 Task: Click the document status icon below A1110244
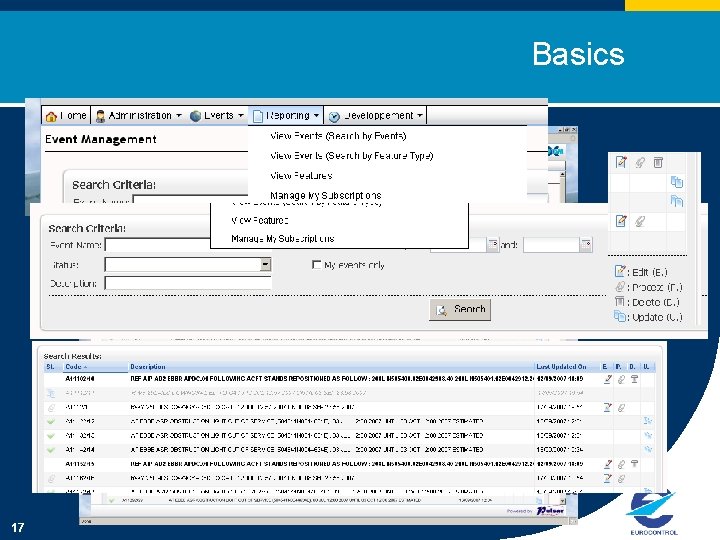pos(51,394)
